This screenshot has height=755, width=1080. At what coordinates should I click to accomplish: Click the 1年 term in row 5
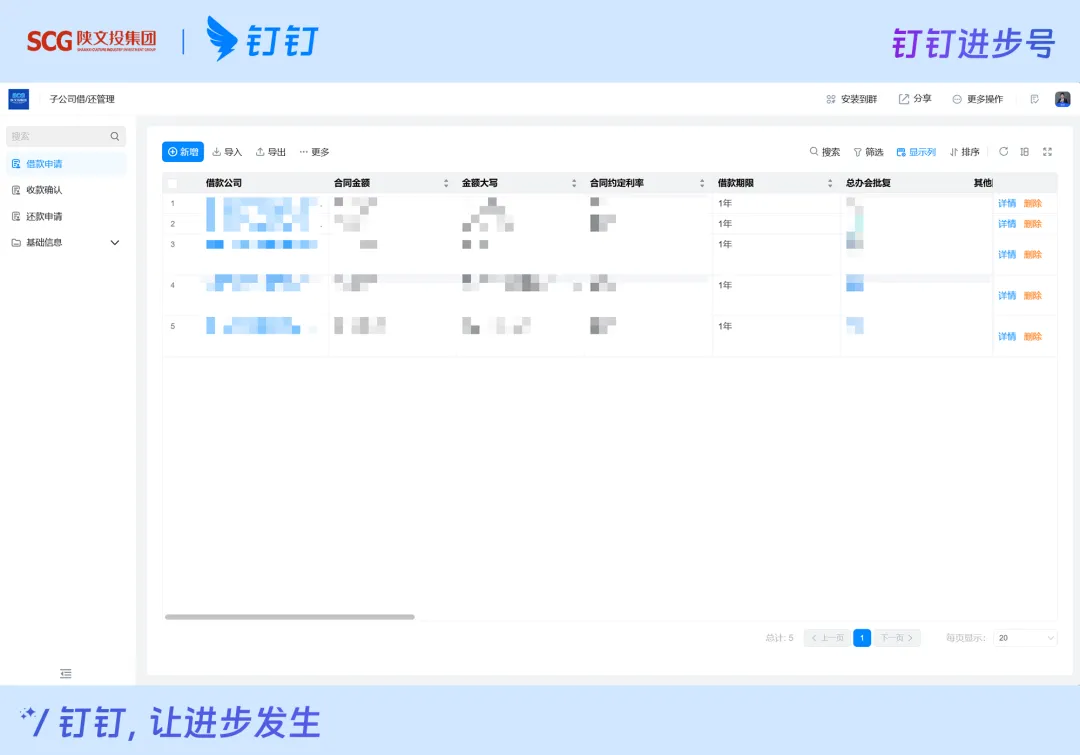tap(725, 327)
